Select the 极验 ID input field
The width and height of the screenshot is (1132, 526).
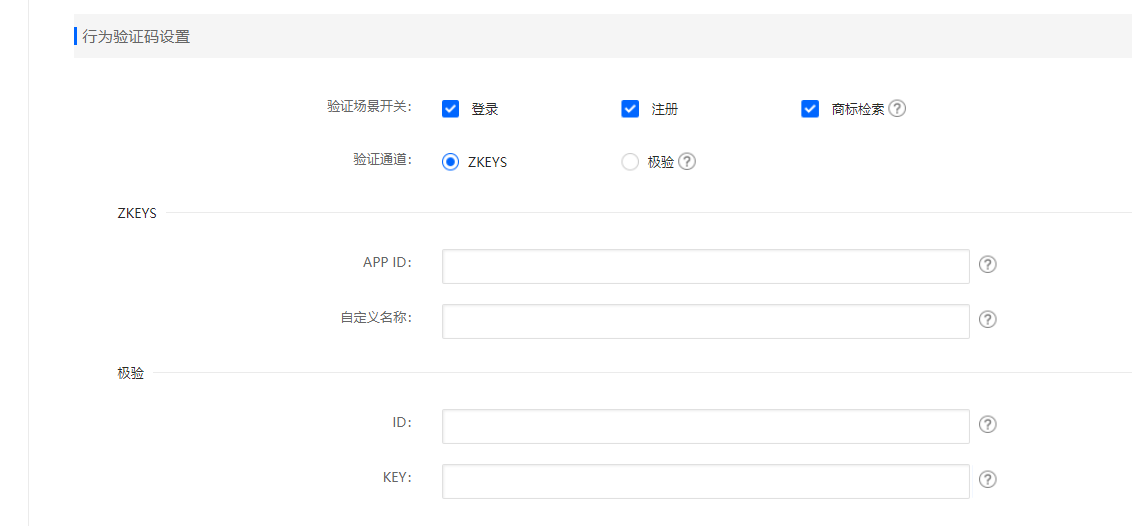tap(705, 426)
